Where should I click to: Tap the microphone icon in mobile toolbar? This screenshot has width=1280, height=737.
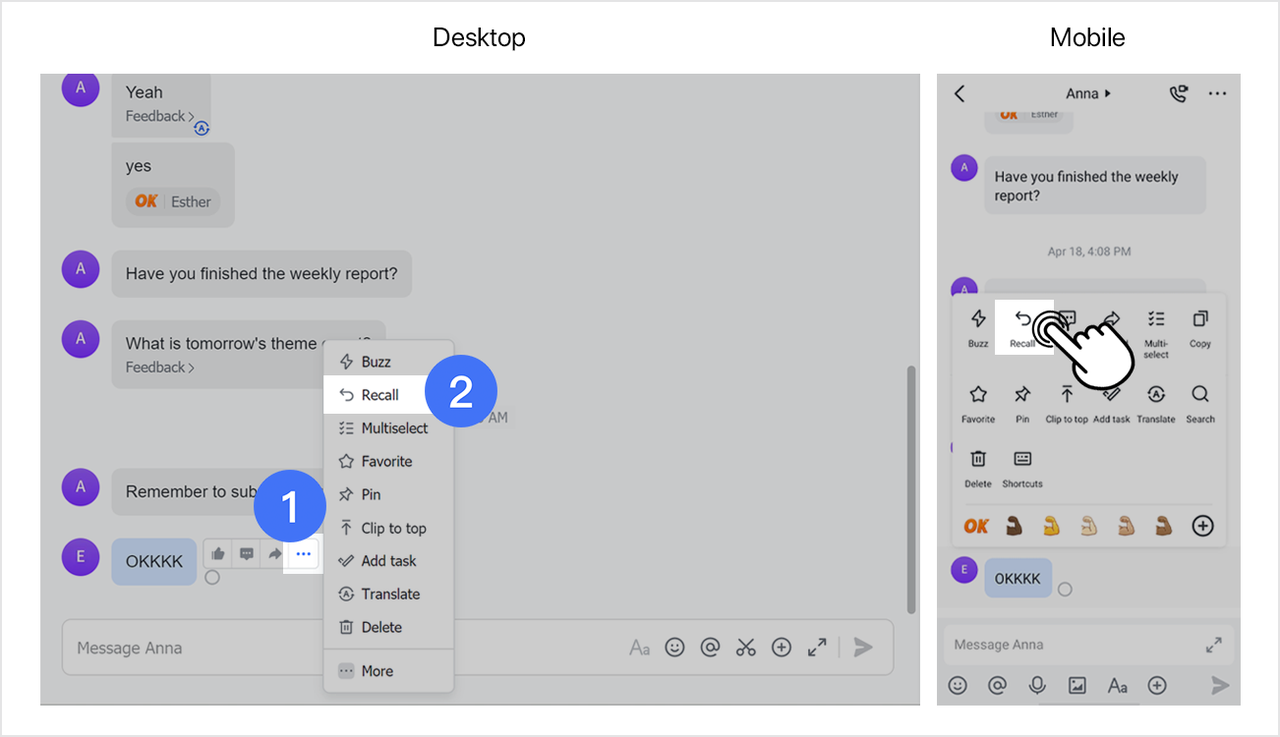1037,685
